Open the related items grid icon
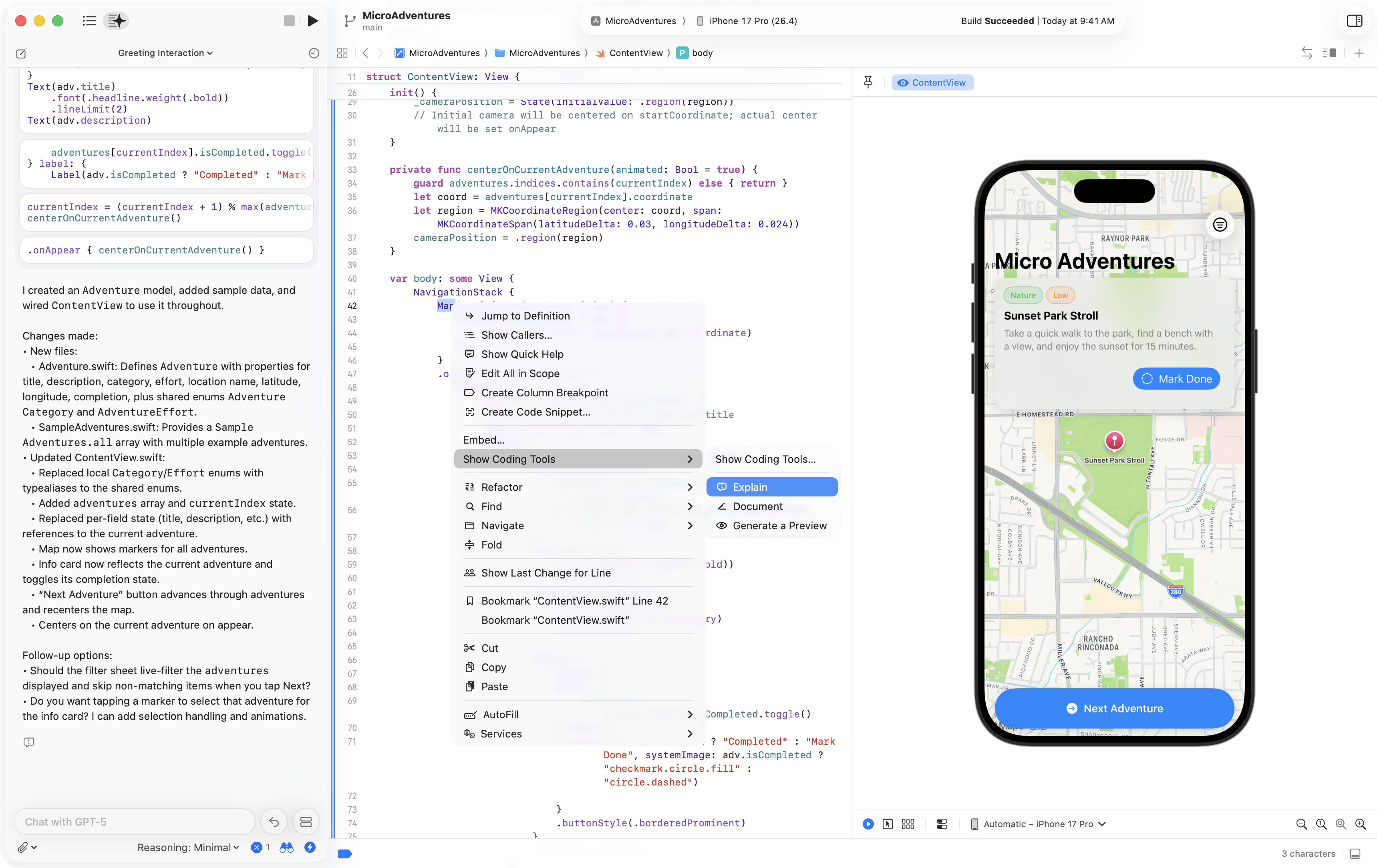 coord(342,53)
